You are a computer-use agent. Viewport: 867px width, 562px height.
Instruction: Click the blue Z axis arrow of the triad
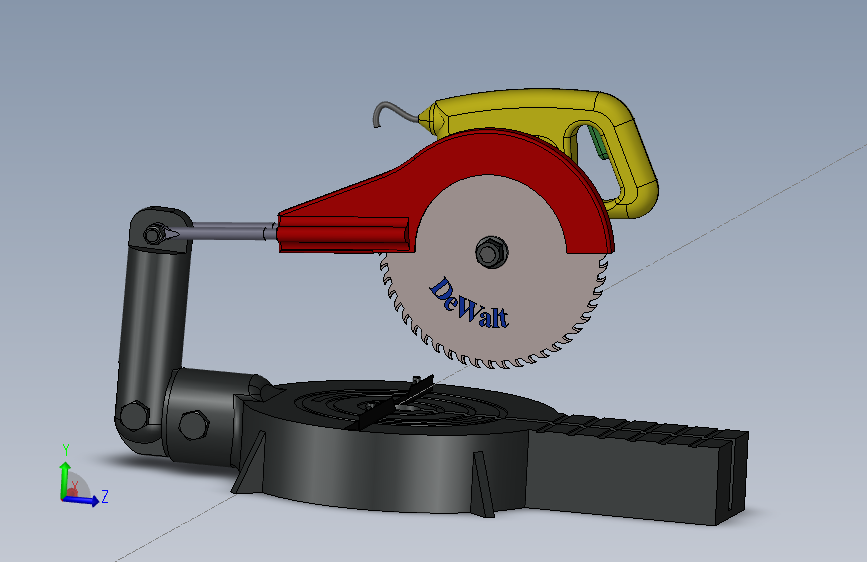81,499
